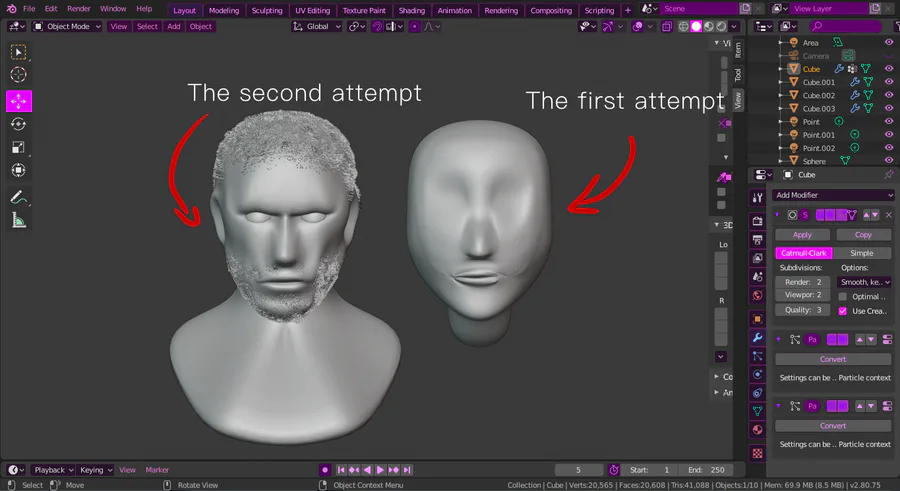Expand viewport shading options arrow
Screen dimensions: 900x491
pyautogui.click(x=734, y=26)
